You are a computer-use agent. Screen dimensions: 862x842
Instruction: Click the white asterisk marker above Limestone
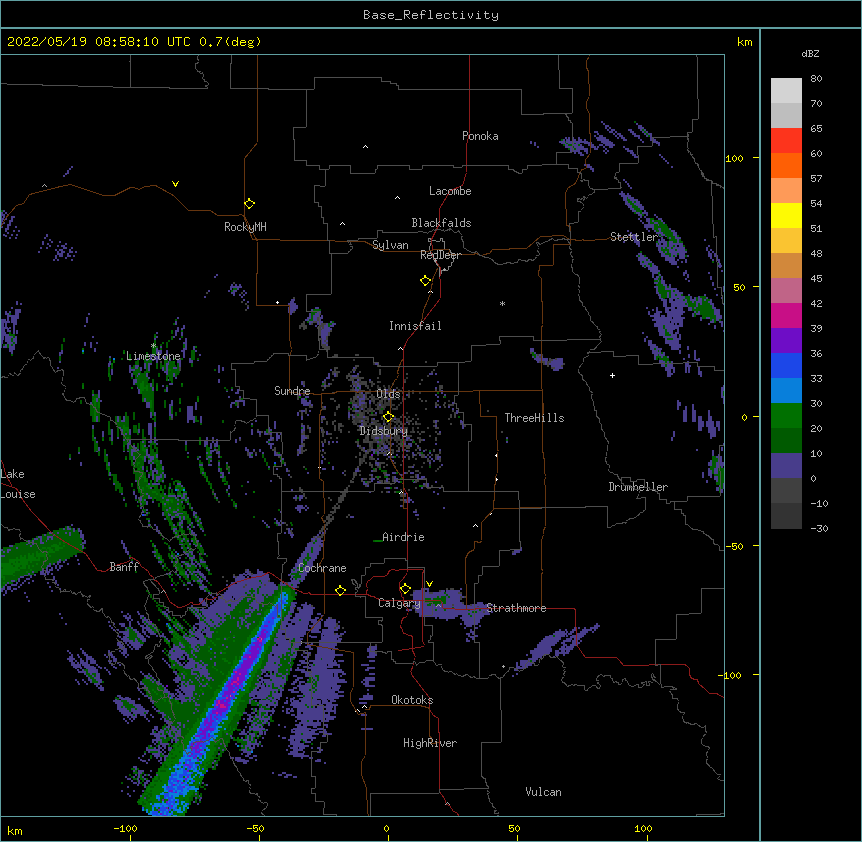tap(153, 346)
